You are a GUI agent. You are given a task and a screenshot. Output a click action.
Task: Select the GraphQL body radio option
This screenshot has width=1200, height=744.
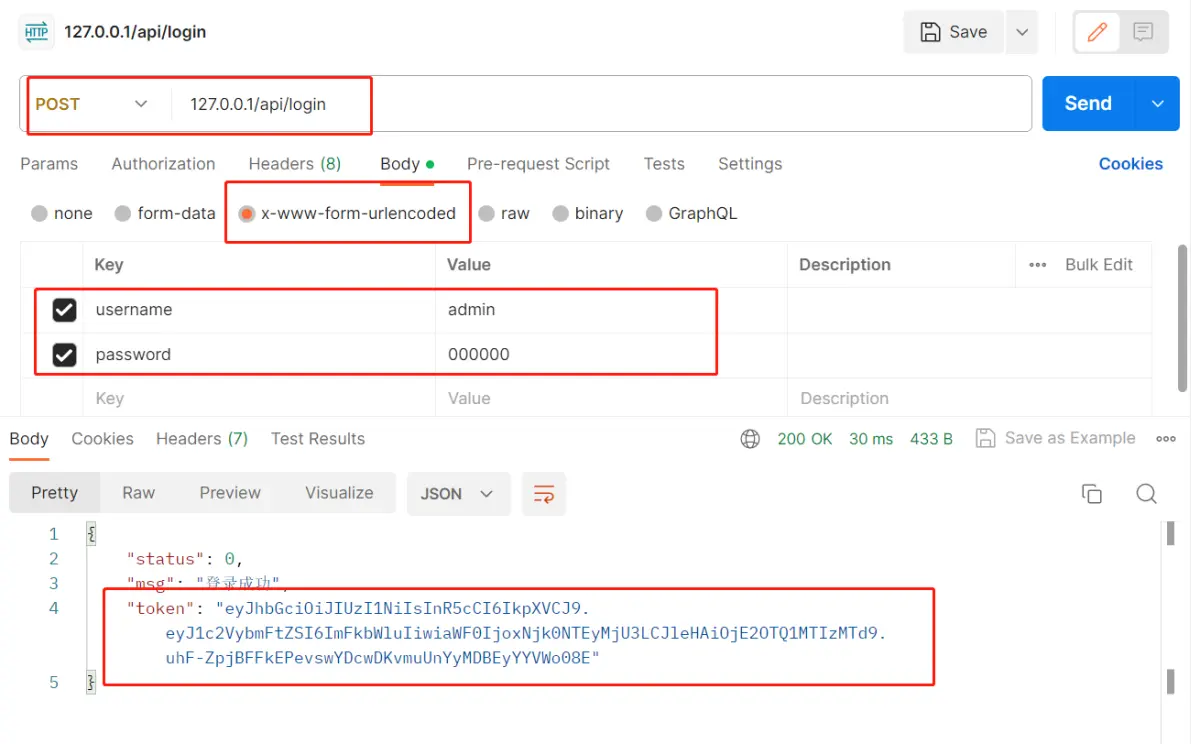coord(654,213)
